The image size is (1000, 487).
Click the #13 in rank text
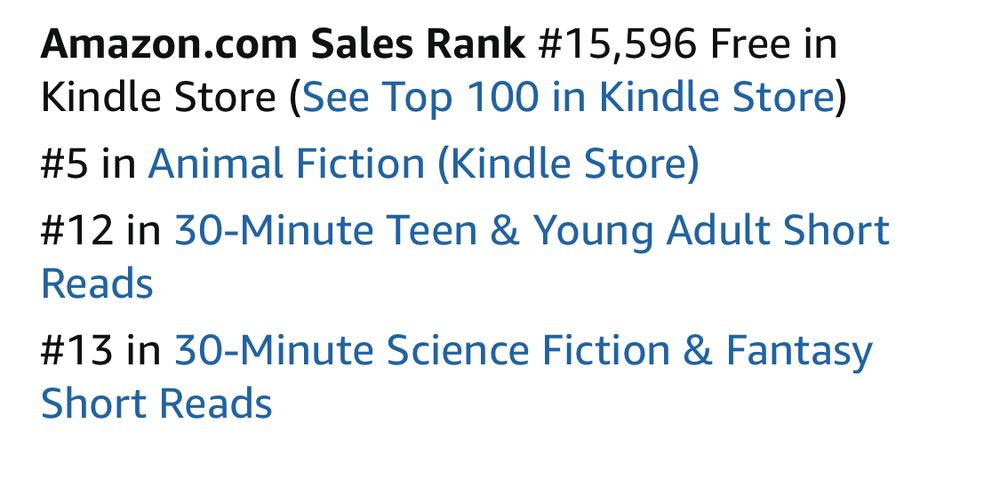[101, 351]
